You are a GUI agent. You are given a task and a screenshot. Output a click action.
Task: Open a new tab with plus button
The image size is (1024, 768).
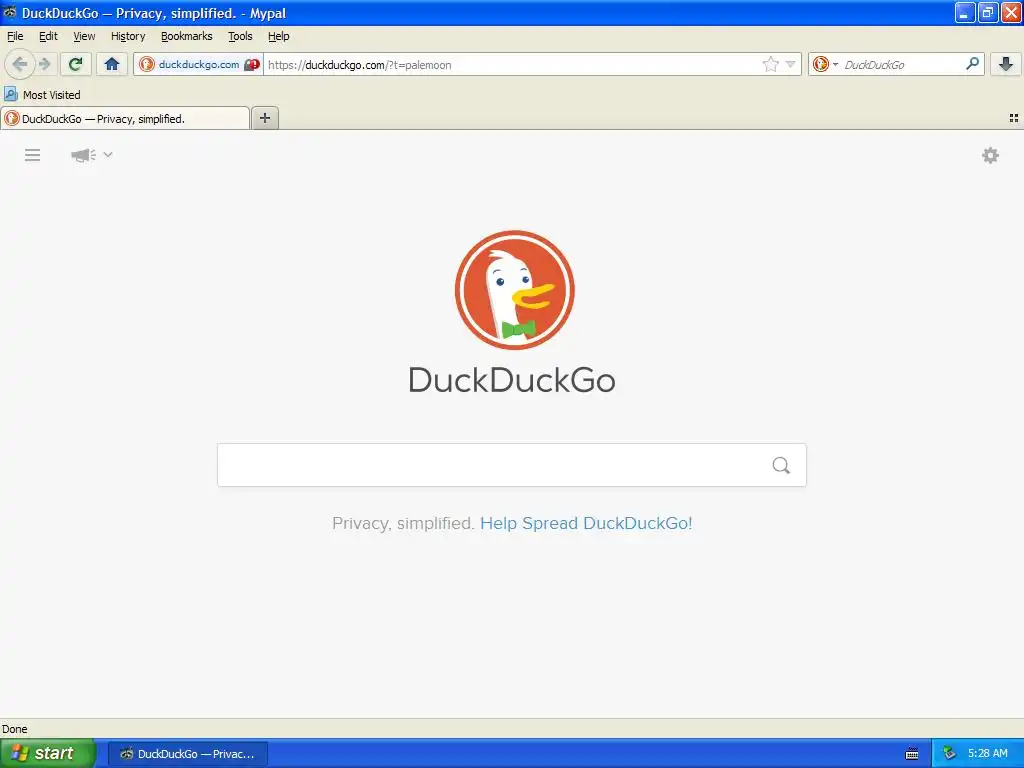click(264, 118)
